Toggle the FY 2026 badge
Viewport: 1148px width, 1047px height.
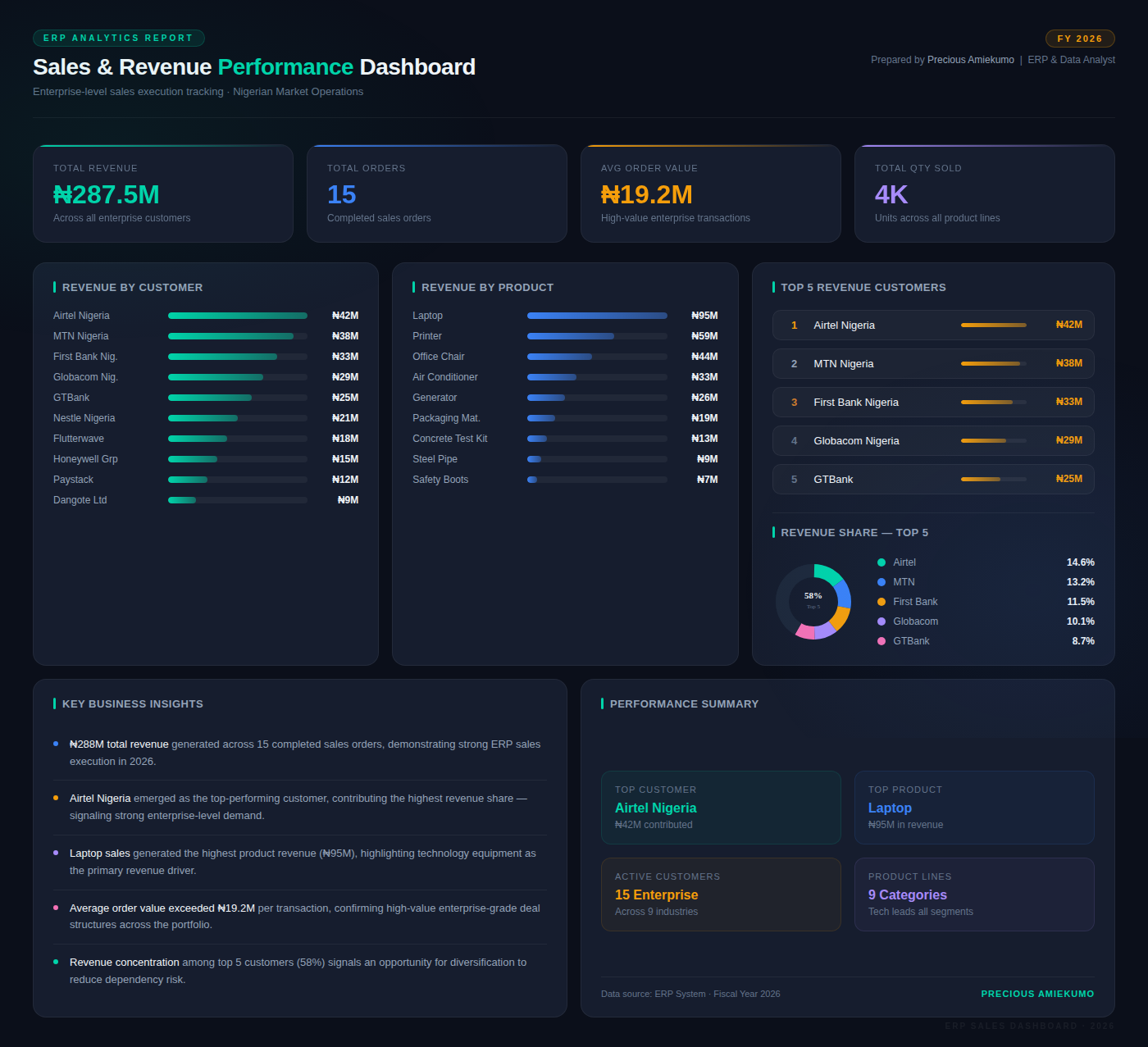pos(1080,38)
